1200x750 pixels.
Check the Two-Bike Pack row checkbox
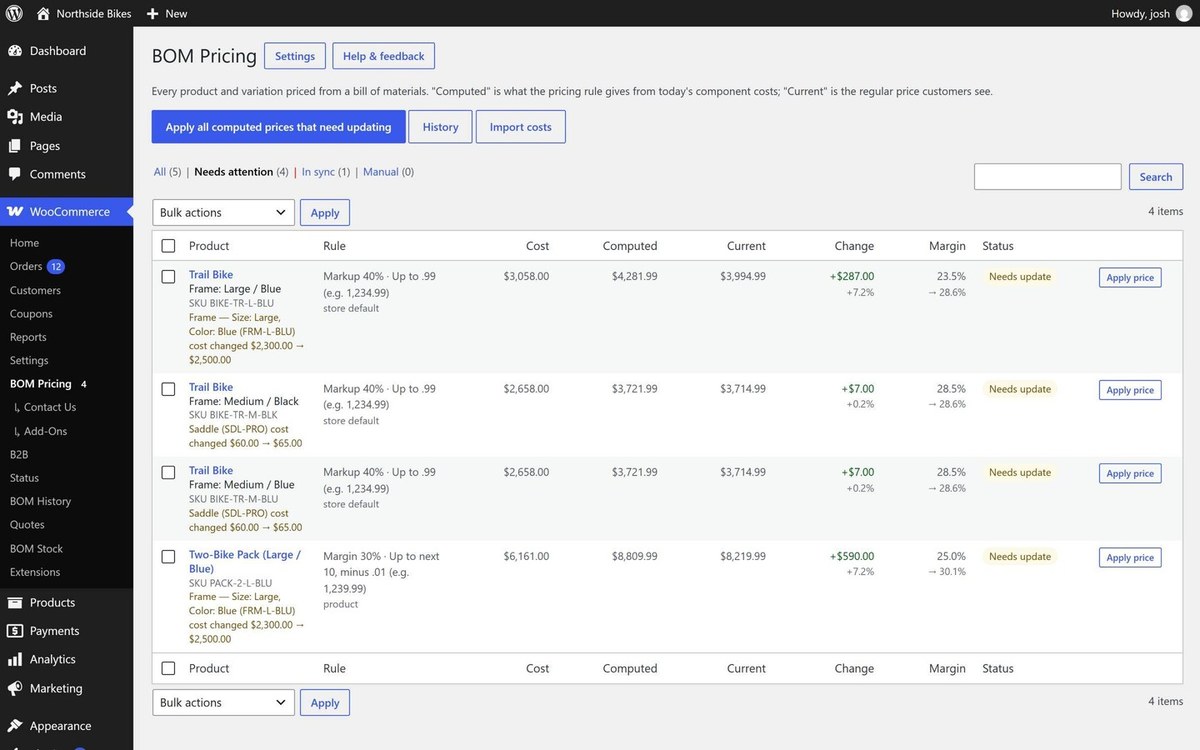[x=168, y=557]
